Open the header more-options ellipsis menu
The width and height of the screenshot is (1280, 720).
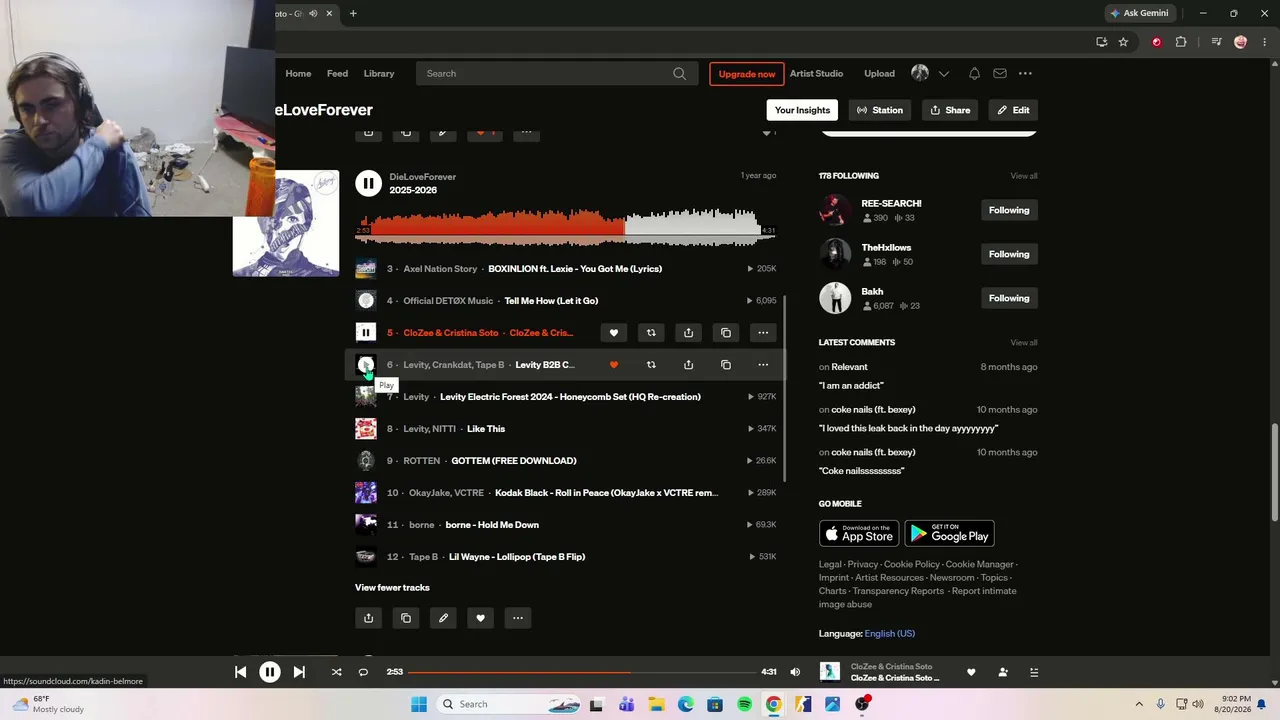click(1025, 73)
